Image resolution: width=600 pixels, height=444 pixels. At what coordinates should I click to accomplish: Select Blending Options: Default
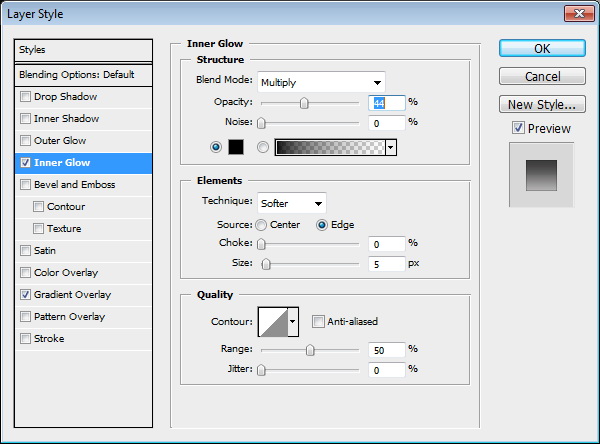(x=84, y=75)
